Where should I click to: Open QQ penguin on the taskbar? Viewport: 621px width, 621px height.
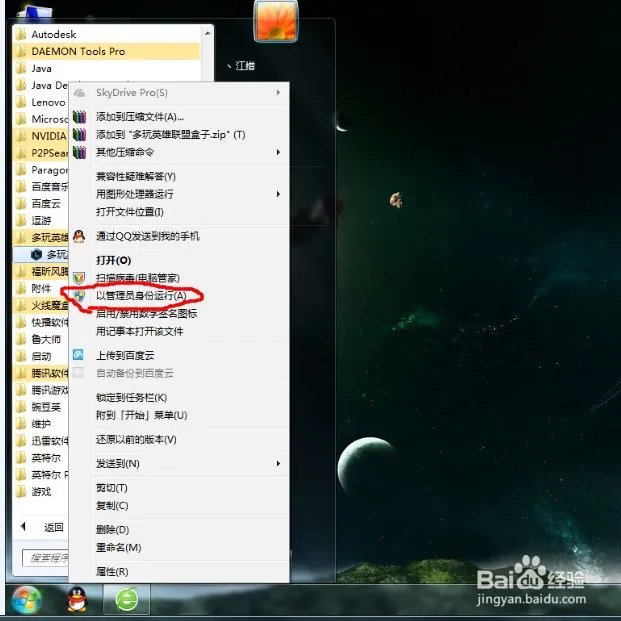pos(77,600)
